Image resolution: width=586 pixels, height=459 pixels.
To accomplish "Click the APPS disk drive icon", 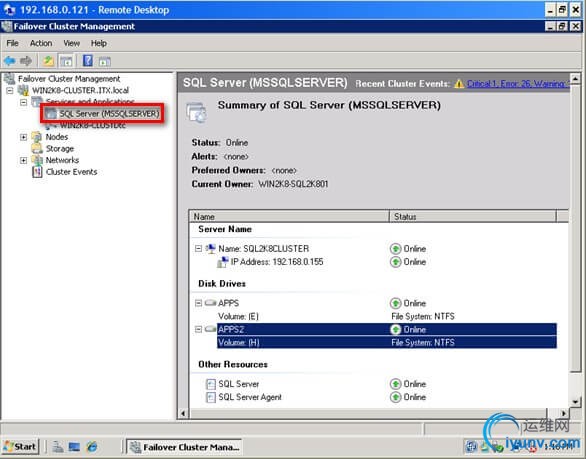I will 211,303.
